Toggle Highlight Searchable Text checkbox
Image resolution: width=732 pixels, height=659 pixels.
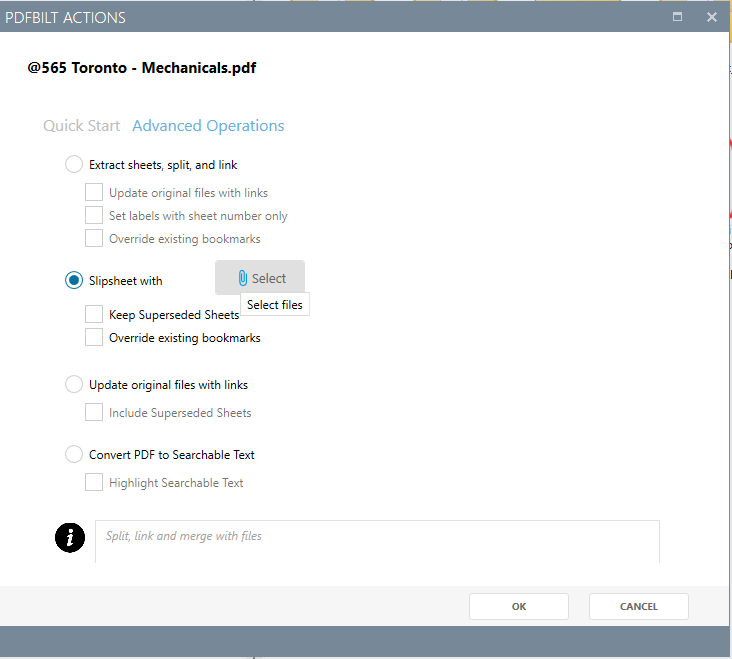coord(94,482)
